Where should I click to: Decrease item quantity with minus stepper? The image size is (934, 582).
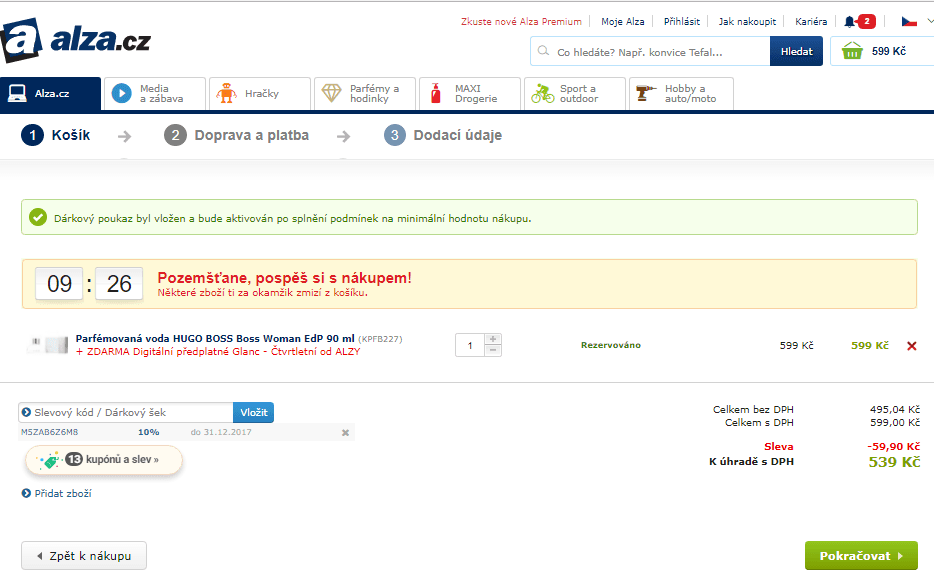tap(492, 351)
